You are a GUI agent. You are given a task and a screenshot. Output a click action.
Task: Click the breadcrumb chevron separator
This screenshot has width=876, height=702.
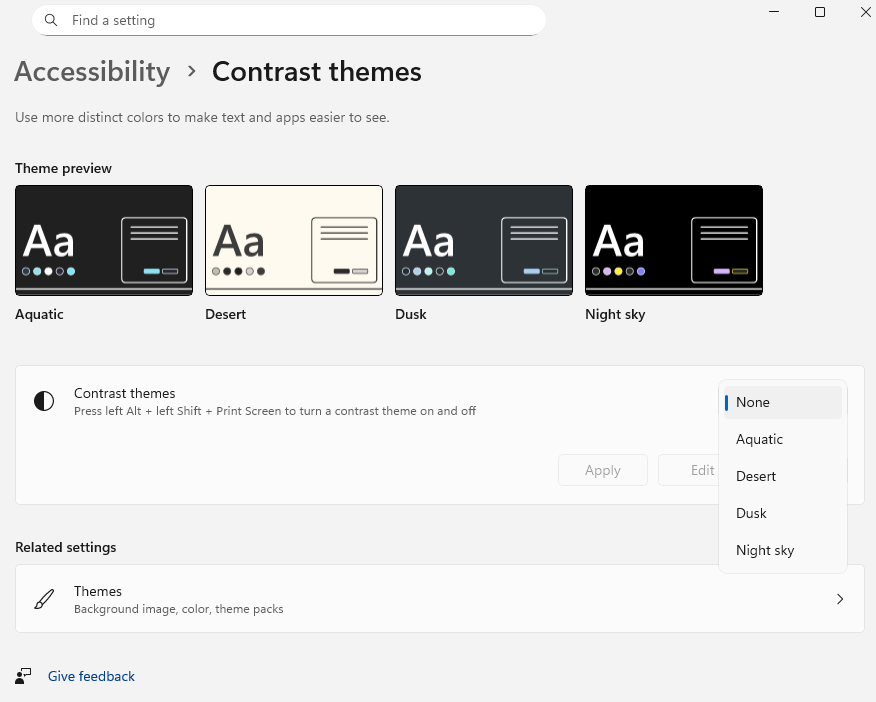pyautogui.click(x=191, y=72)
